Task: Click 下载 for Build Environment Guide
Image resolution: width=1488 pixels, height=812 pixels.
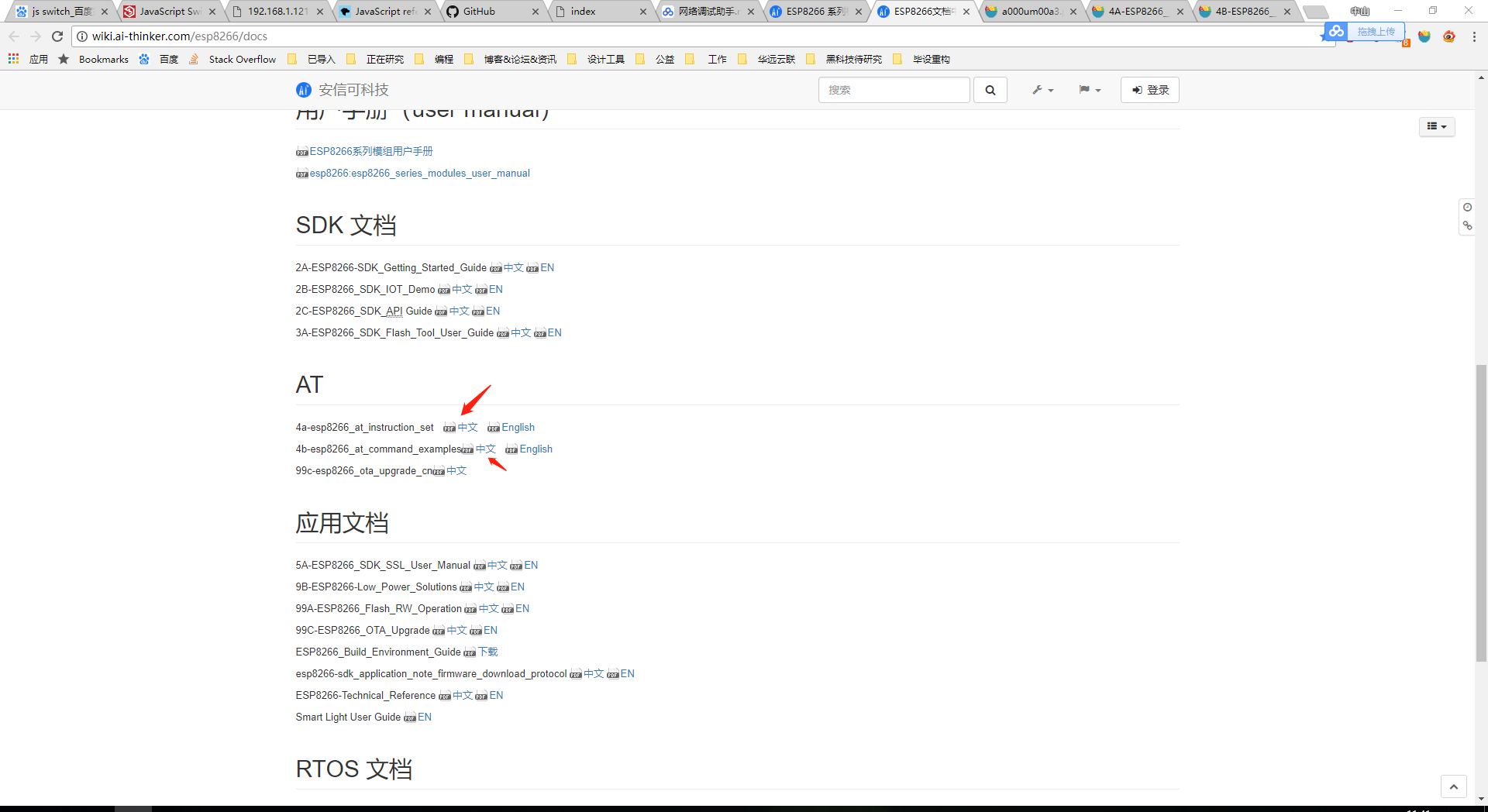Action: point(487,652)
